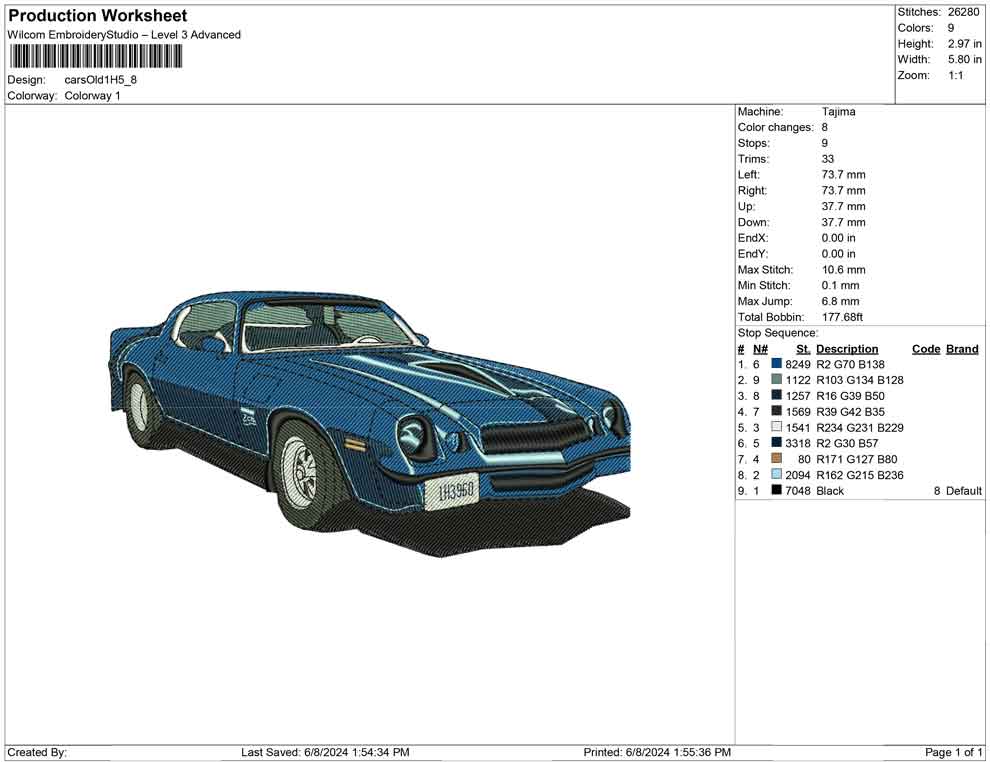The width and height of the screenshot is (990, 762).
Task: Click the Width value '5.80 in'
Action: tap(965, 59)
